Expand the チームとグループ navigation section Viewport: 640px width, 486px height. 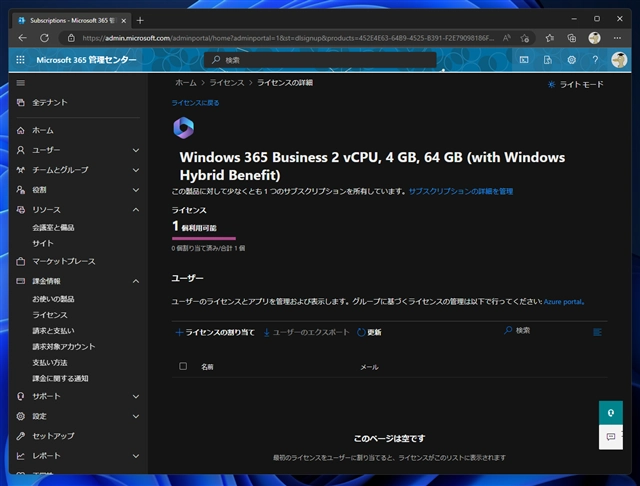136,170
